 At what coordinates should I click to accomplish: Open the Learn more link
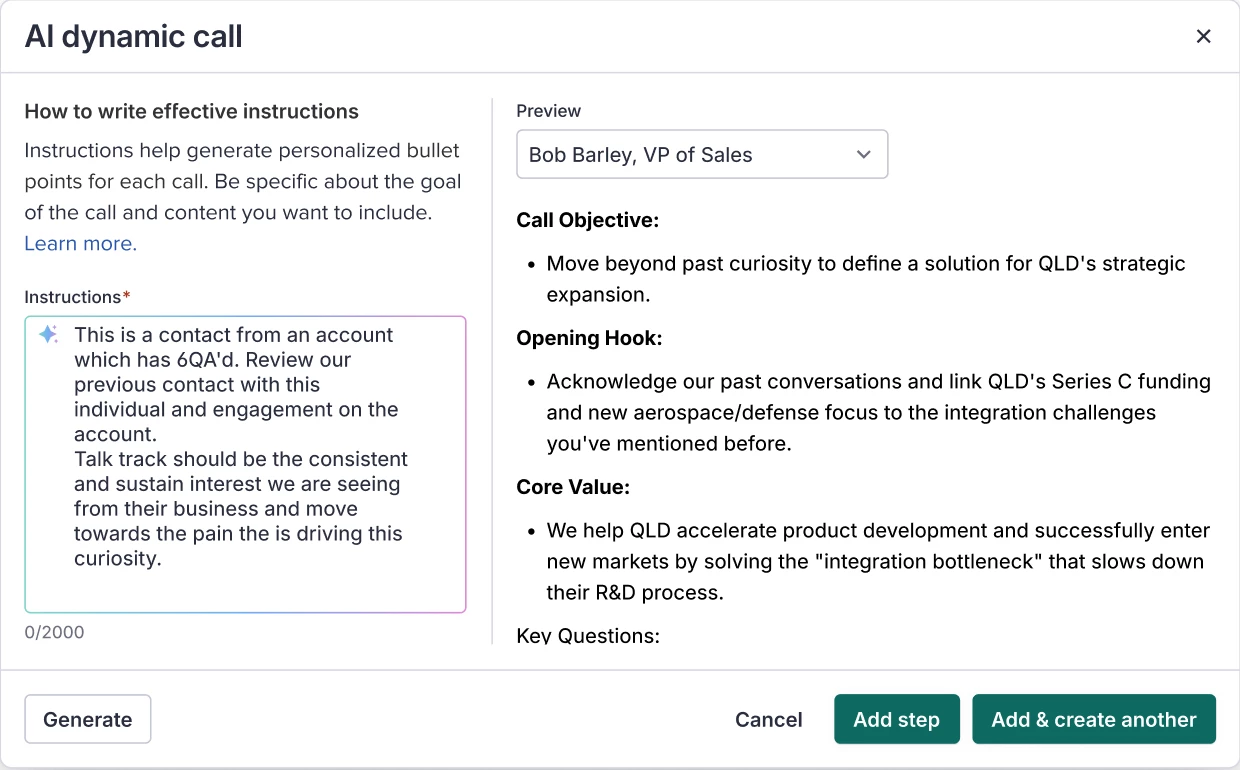[80, 244]
